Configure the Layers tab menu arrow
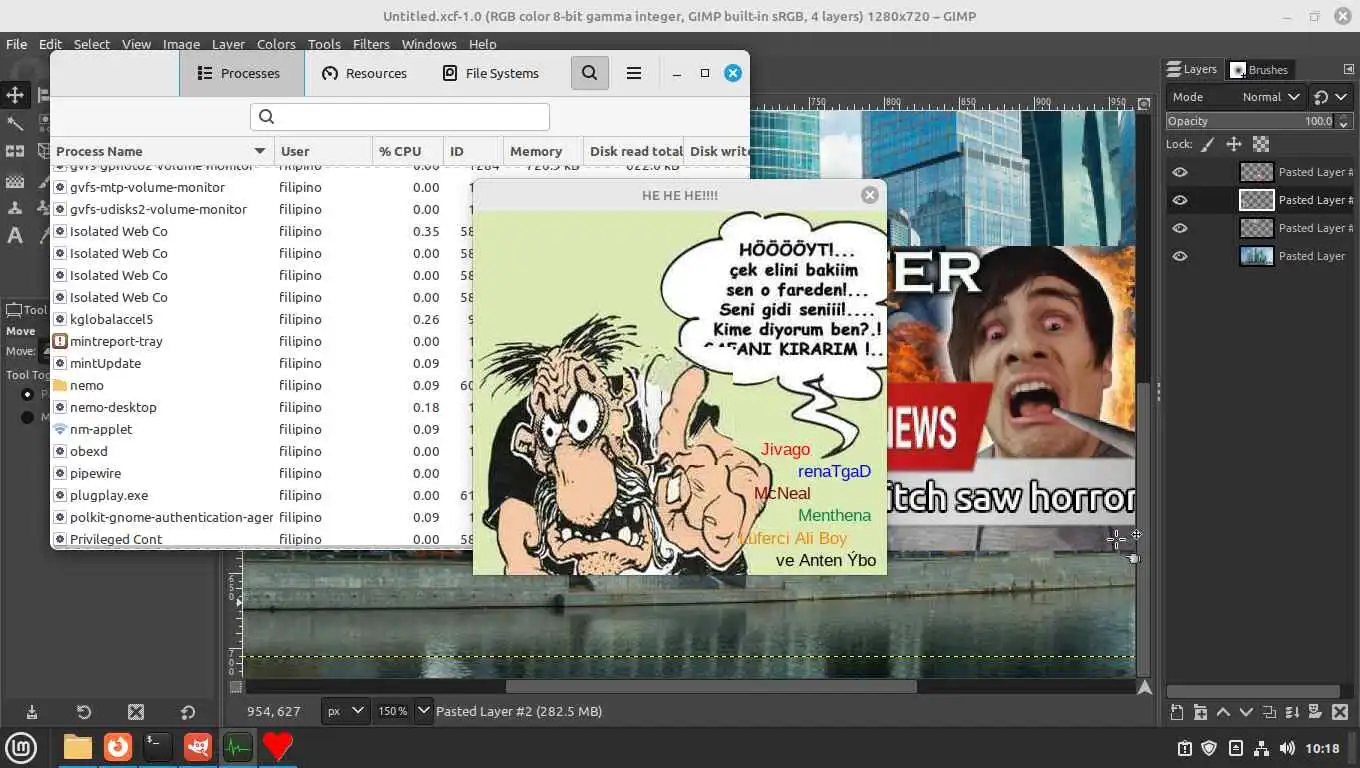This screenshot has height=768, width=1360. pyautogui.click(x=1348, y=69)
